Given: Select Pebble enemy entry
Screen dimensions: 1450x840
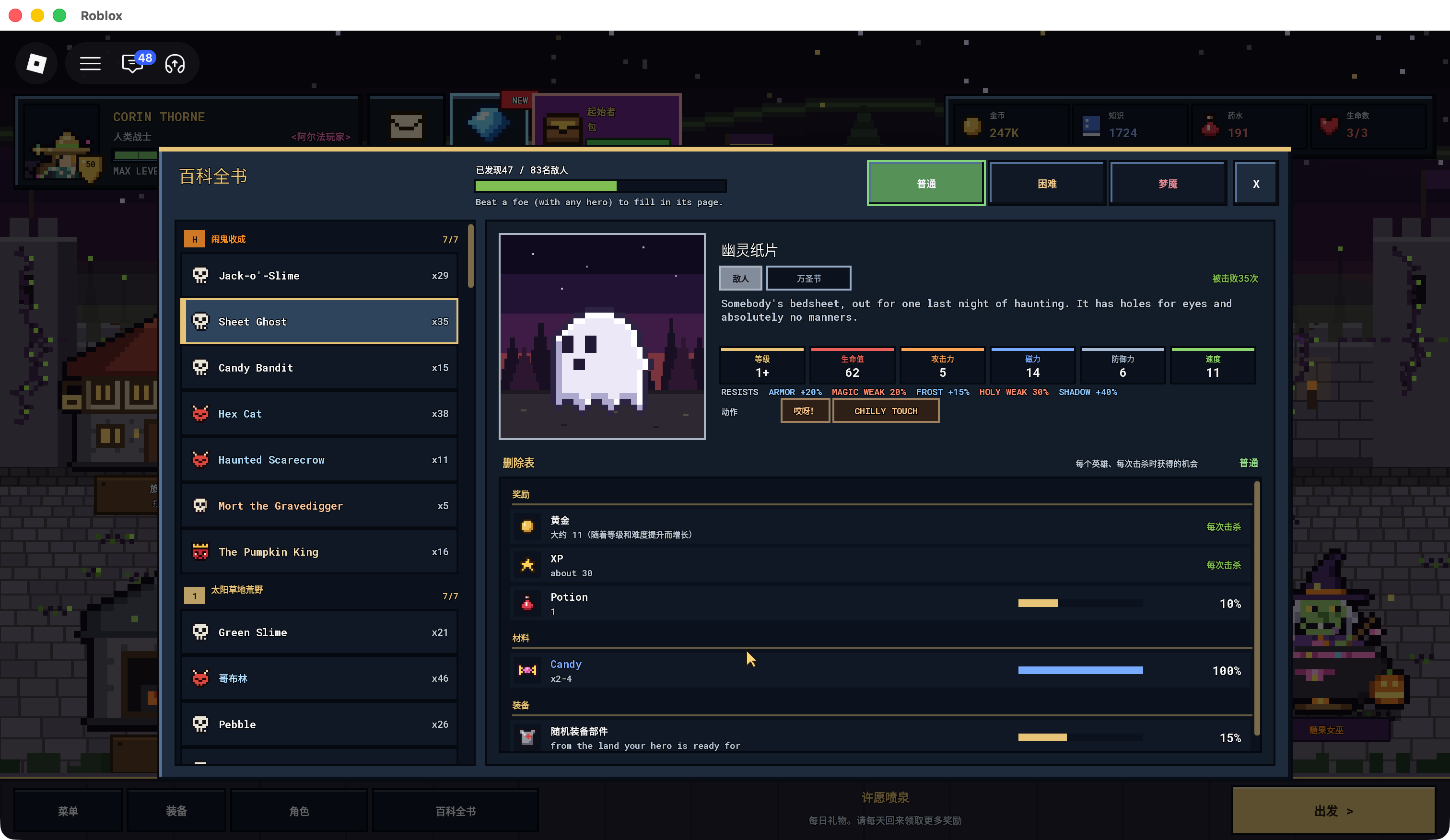Looking at the screenshot, I should point(320,724).
